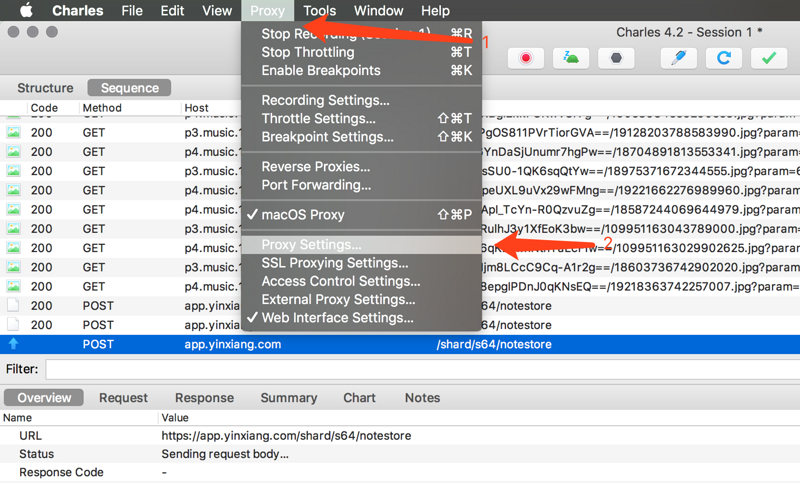Open the Charles application menu
800x483 pixels.
(x=78, y=11)
